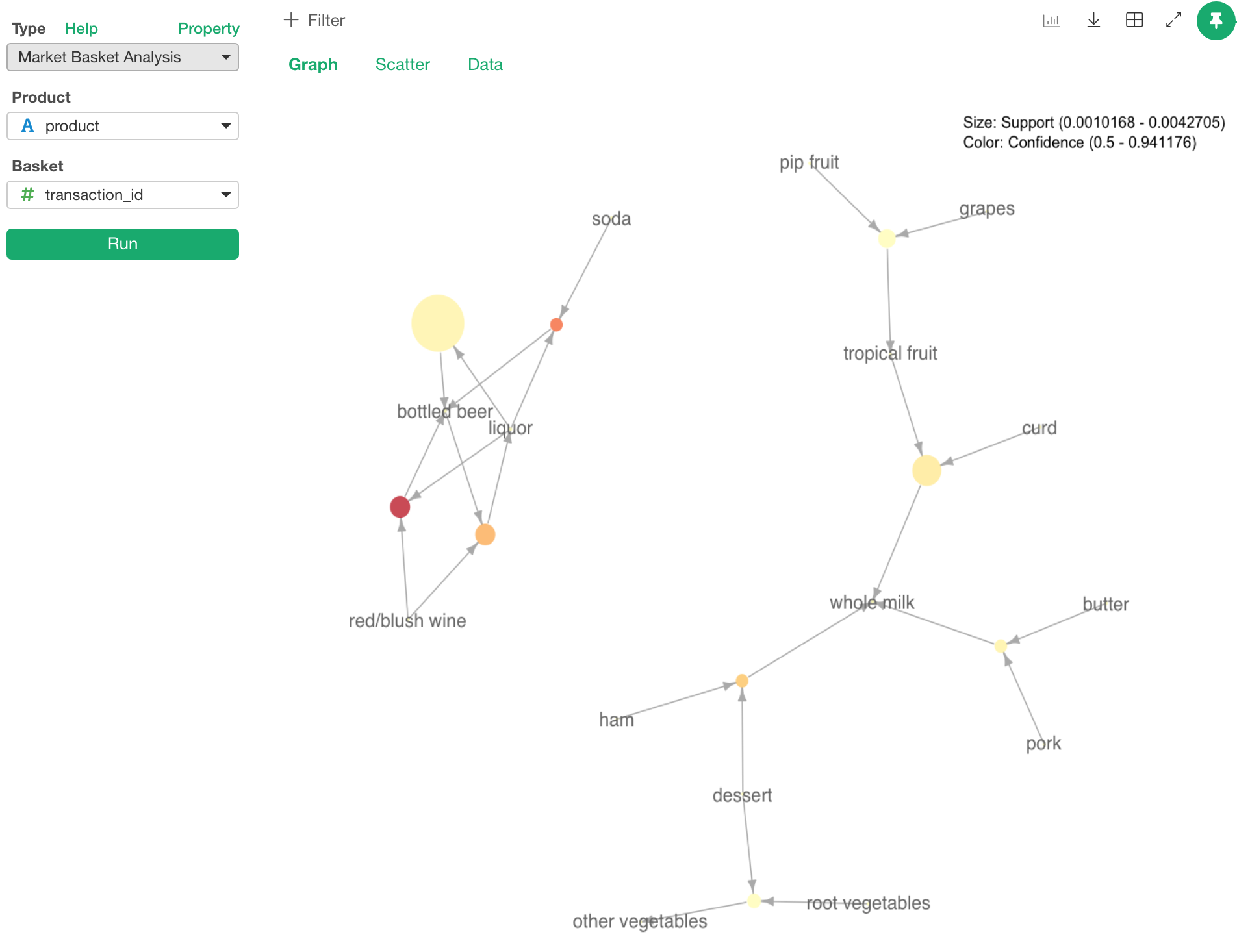Click the green Run button
The image size is (1237, 952).
click(x=123, y=244)
